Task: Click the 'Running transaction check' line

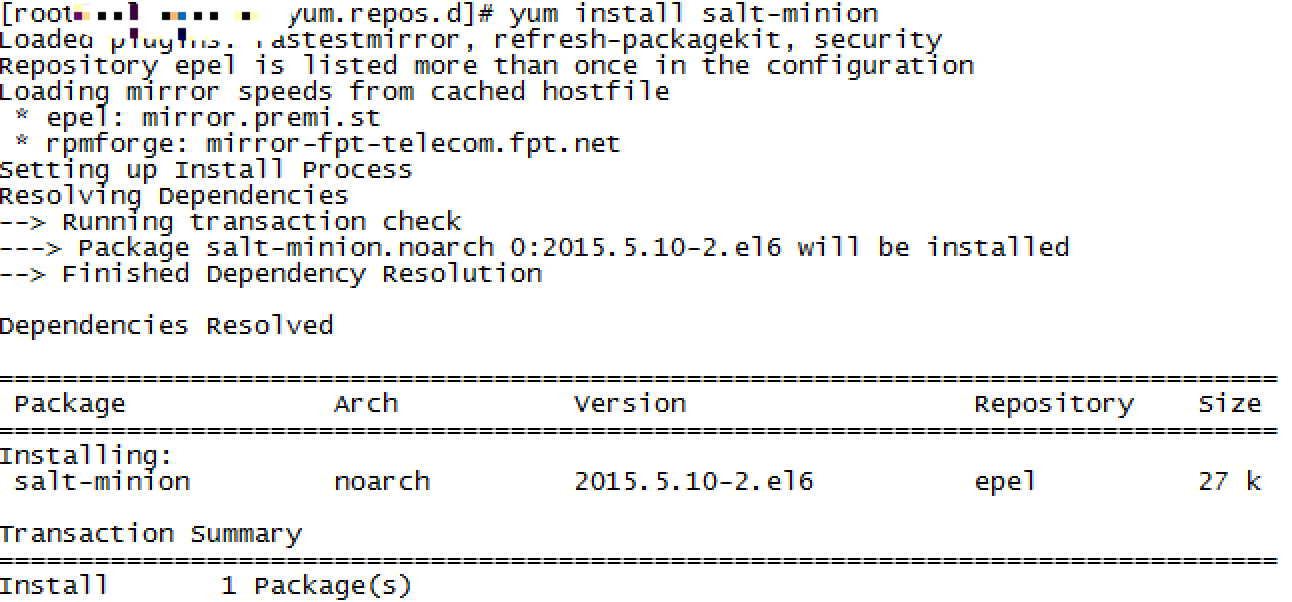Action: coord(230,223)
